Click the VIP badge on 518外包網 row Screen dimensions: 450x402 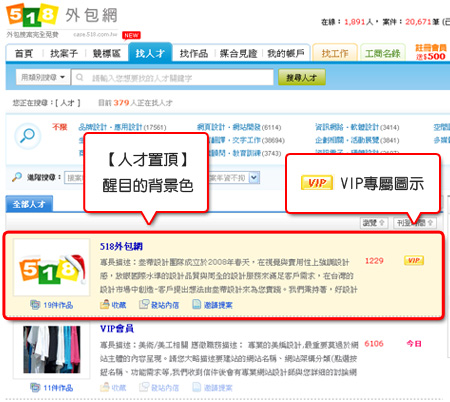(414, 260)
